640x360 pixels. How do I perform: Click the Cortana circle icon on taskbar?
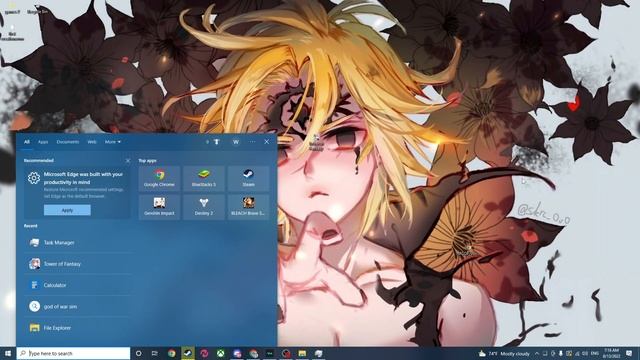pyautogui.click(x=138, y=353)
